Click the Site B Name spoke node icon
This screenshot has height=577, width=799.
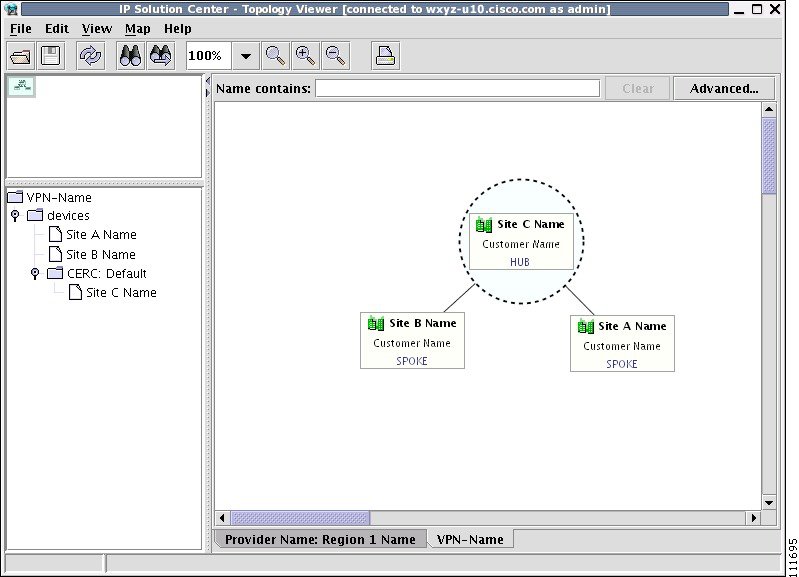pos(376,323)
